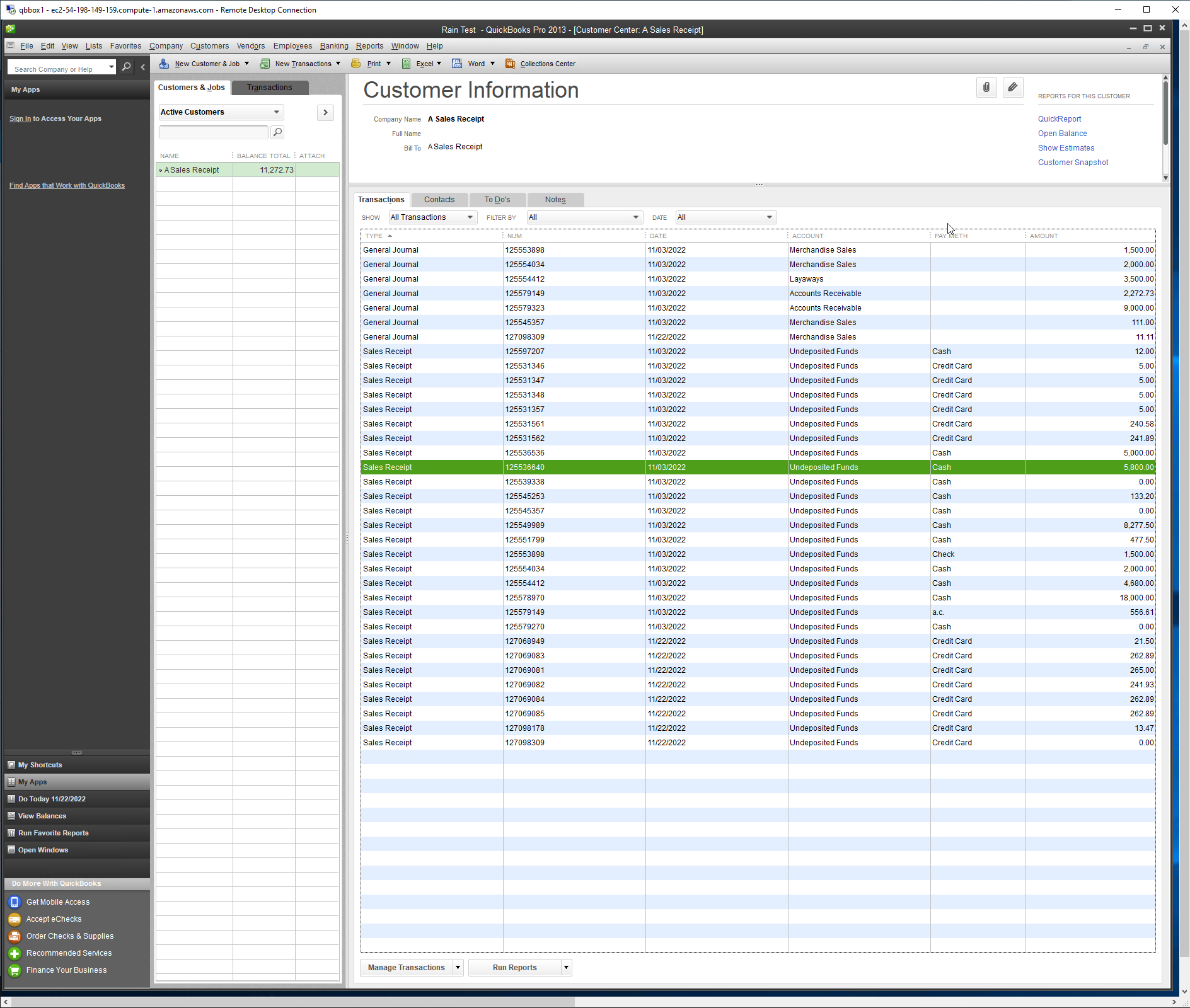Select A Sales Receipt customer row
The width and height of the screenshot is (1190, 1008).
point(248,170)
